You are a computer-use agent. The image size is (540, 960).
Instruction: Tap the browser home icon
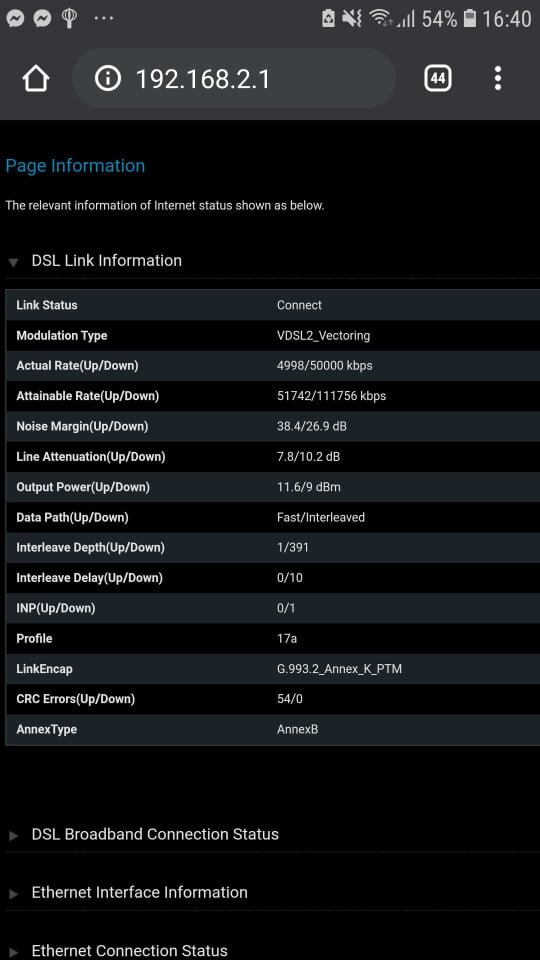36,79
